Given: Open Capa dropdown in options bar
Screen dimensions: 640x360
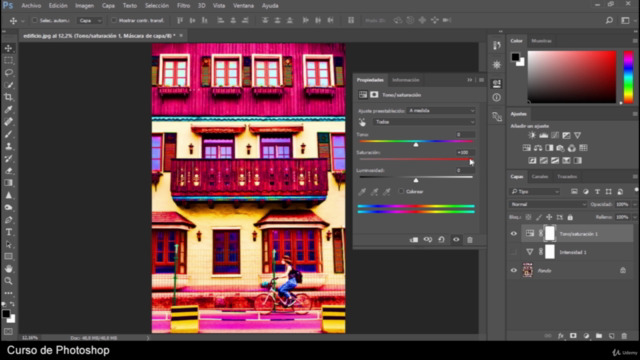Looking at the screenshot, I should [90, 20].
